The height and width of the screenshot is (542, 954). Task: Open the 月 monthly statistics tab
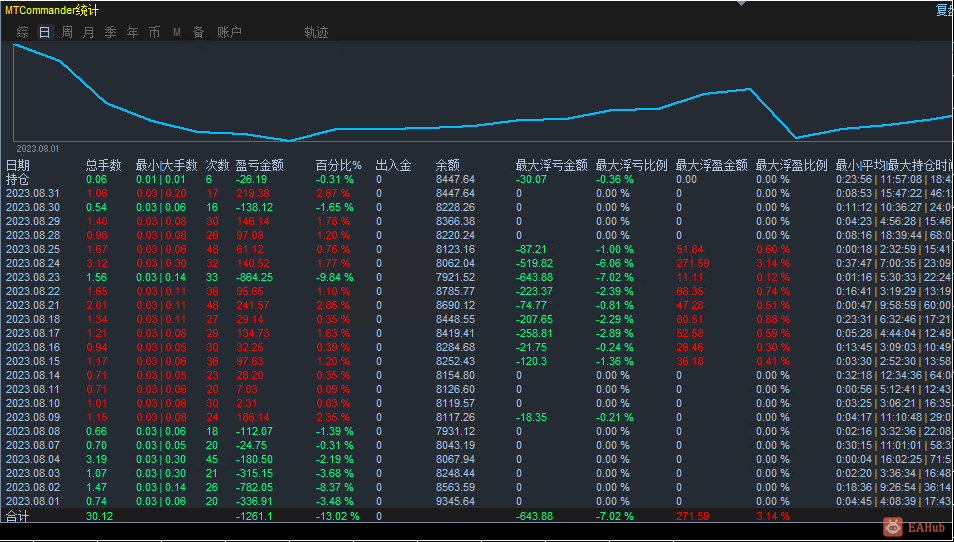pos(88,32)
